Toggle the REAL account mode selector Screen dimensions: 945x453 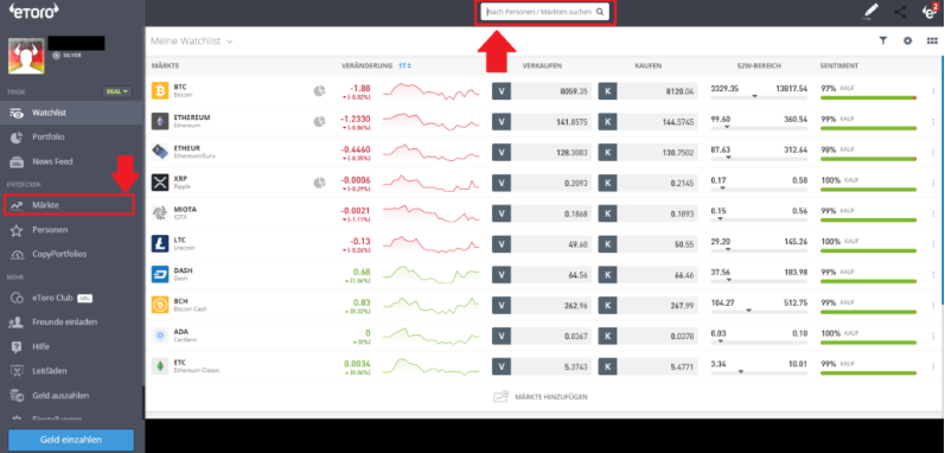tap(117, 92)
